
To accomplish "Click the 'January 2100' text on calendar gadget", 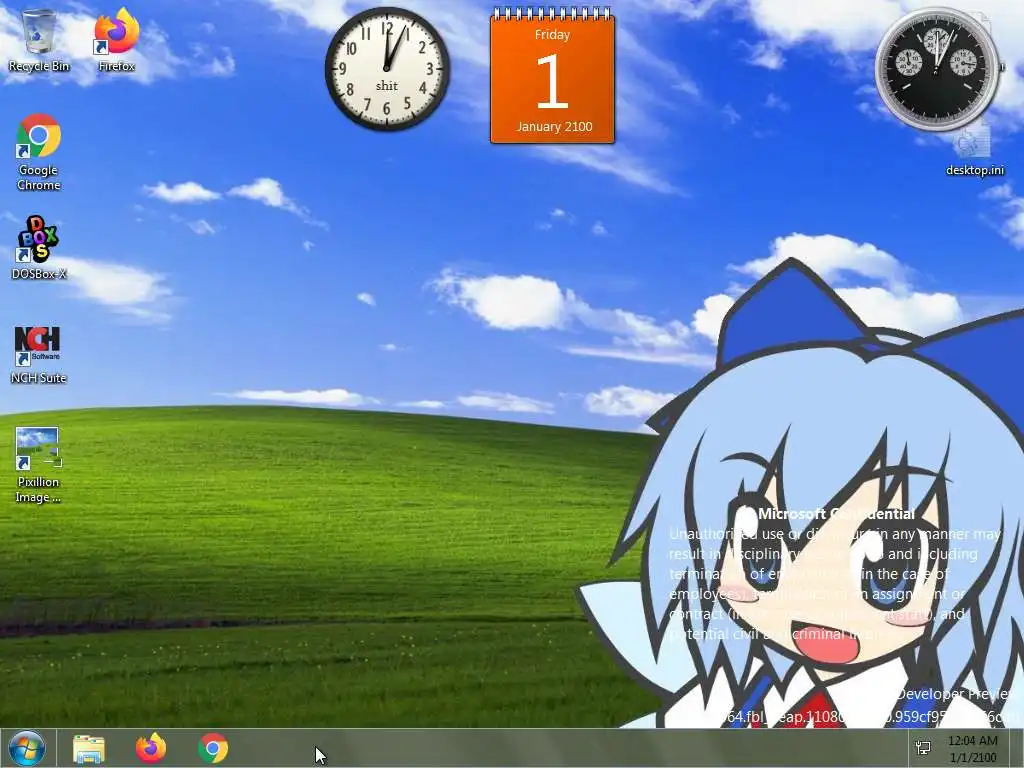I will [x=554, y=127].
